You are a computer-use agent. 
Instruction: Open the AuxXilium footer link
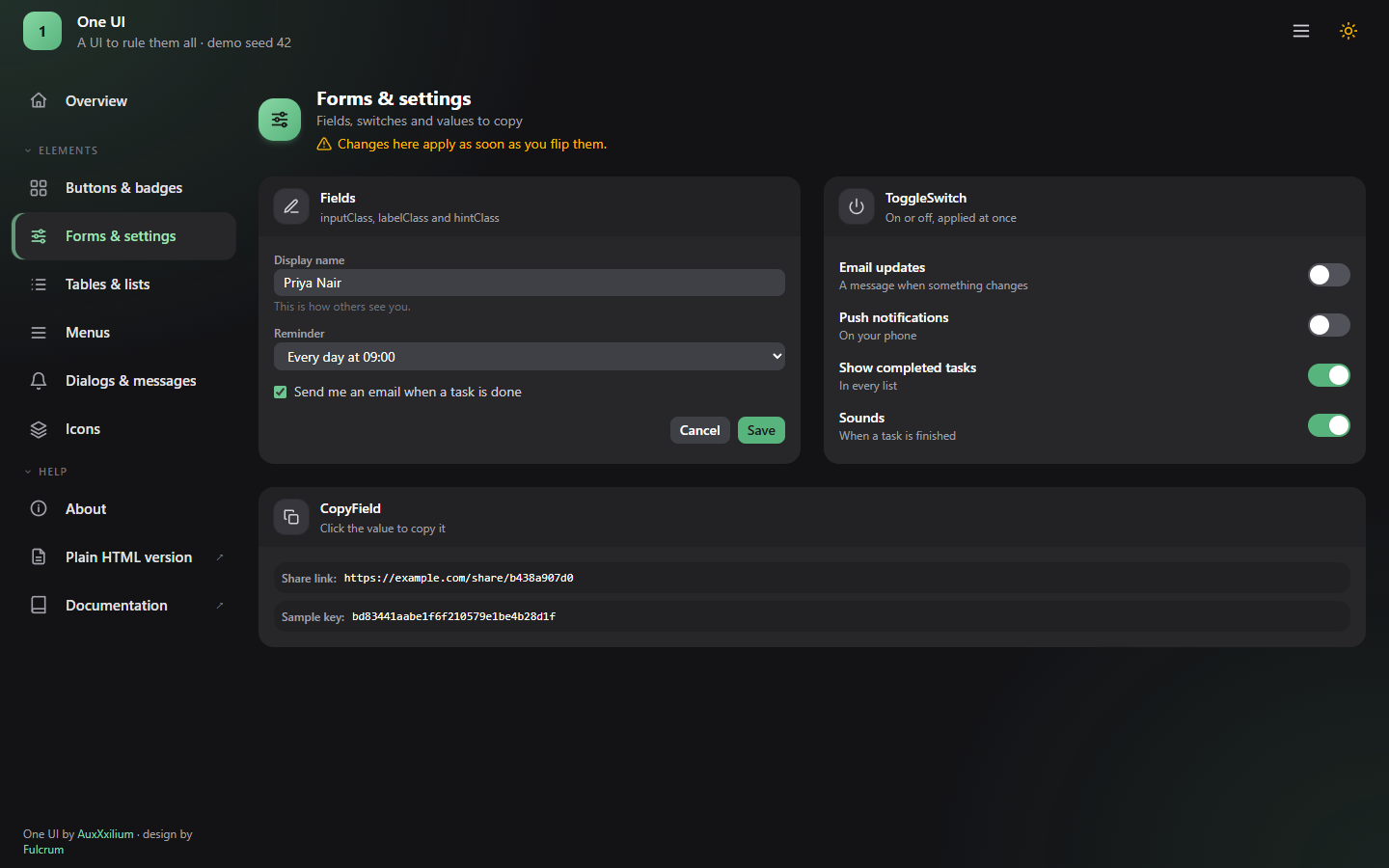point(106,834)
